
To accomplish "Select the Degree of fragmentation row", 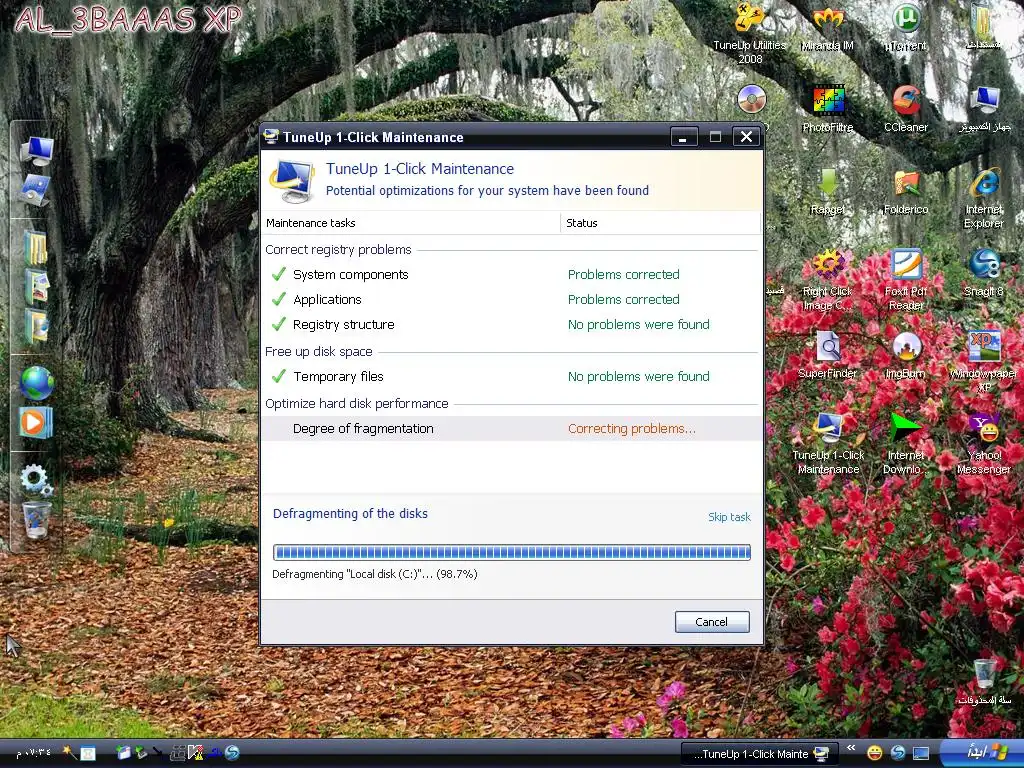I will pos(511,428).
